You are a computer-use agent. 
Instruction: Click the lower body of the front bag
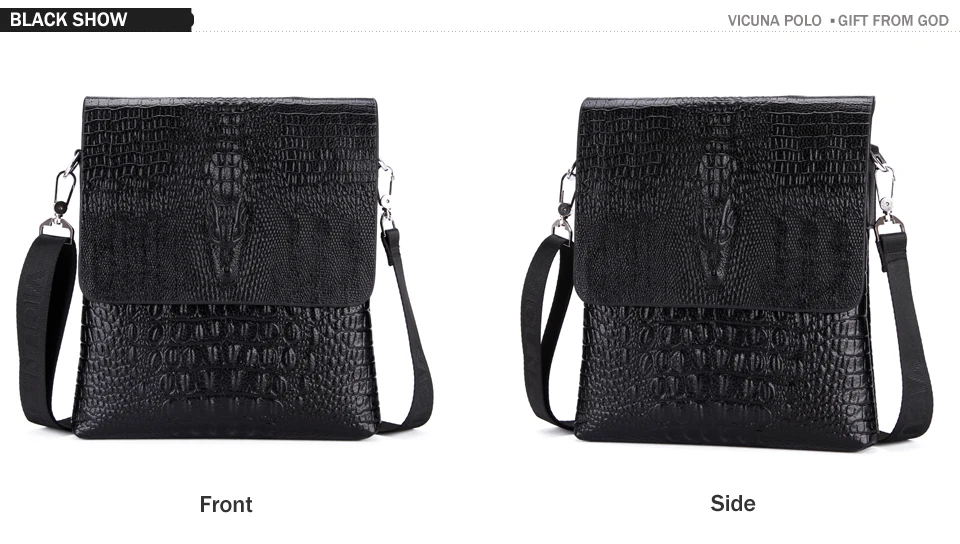pyautogui.click(x=225, y=370)
